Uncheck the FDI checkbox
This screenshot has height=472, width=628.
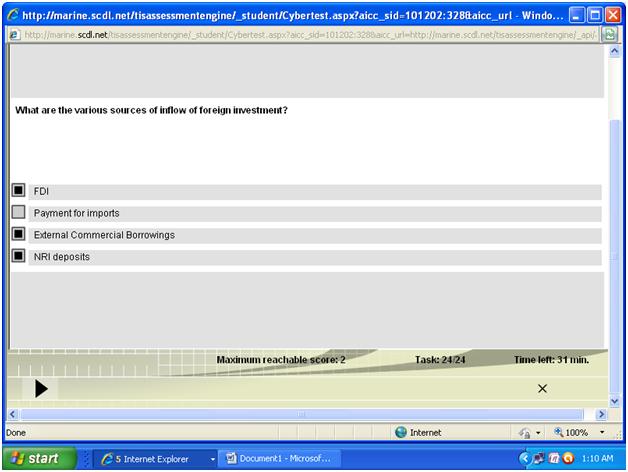pos(18,190)
